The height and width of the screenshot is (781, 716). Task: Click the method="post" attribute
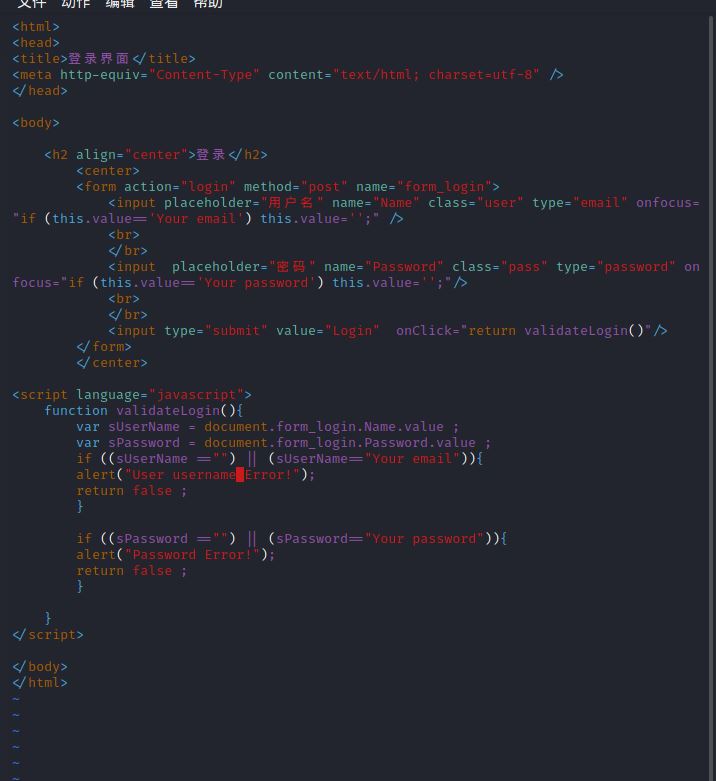296,187
